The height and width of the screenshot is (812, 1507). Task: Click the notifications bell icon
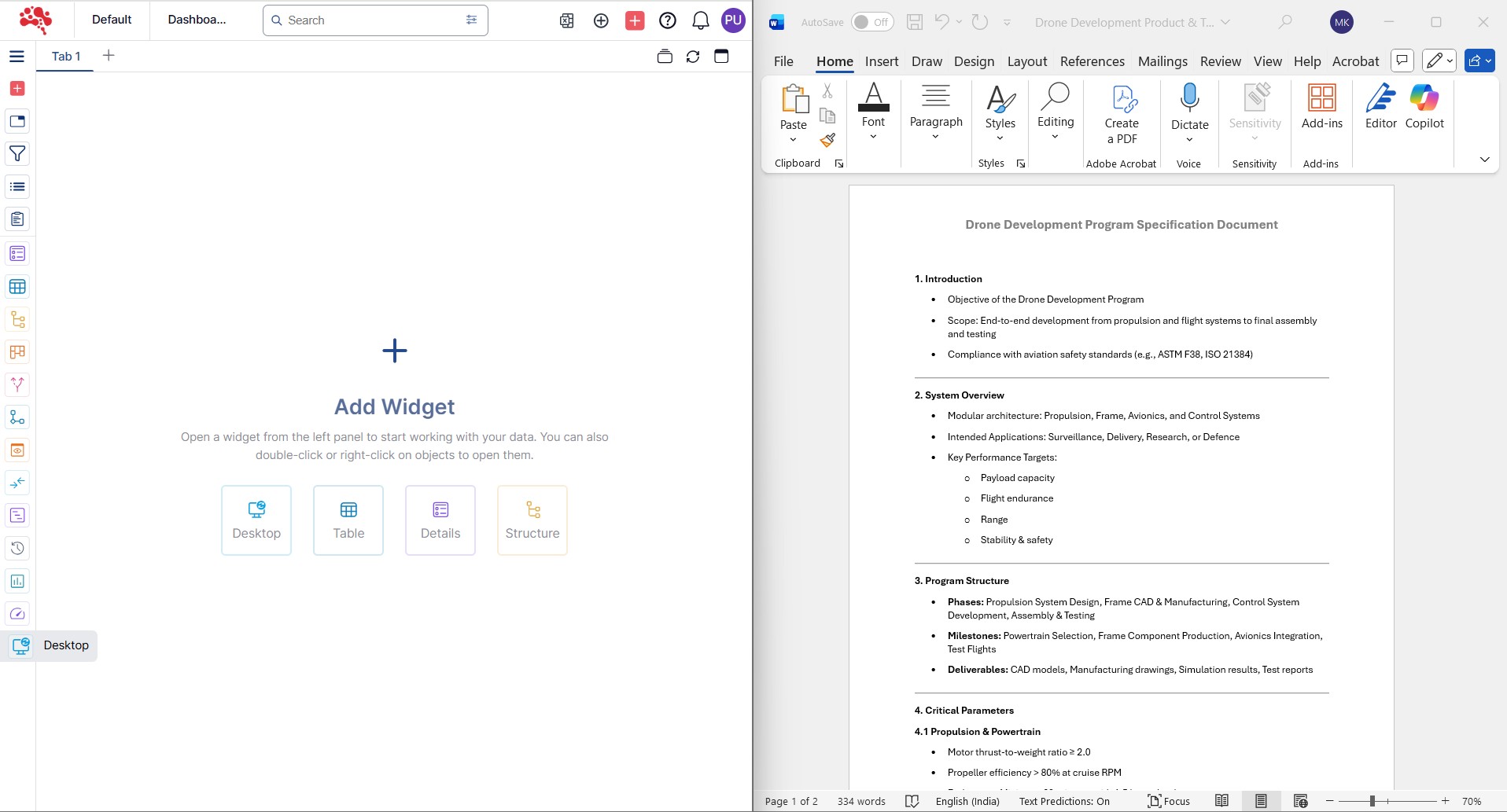700,20
